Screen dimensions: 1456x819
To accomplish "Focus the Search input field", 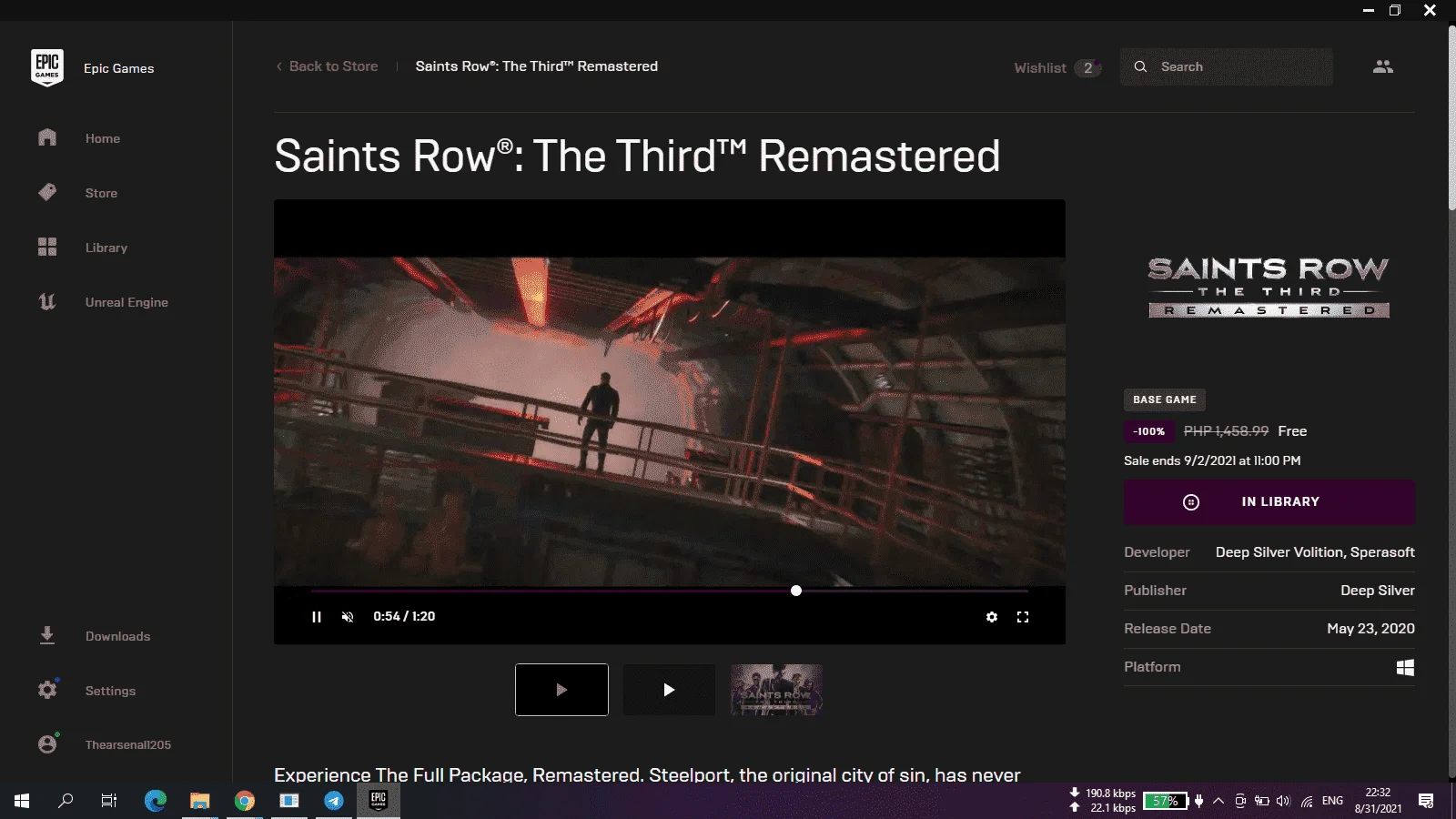I will [x=1227, y=66].
